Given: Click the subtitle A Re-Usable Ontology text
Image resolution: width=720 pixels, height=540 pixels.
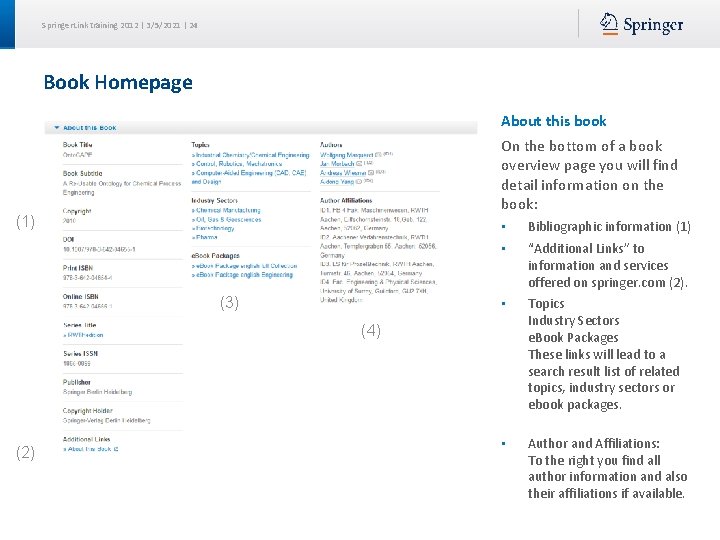Looking at the screenshot, I should (x=122, y=188).
